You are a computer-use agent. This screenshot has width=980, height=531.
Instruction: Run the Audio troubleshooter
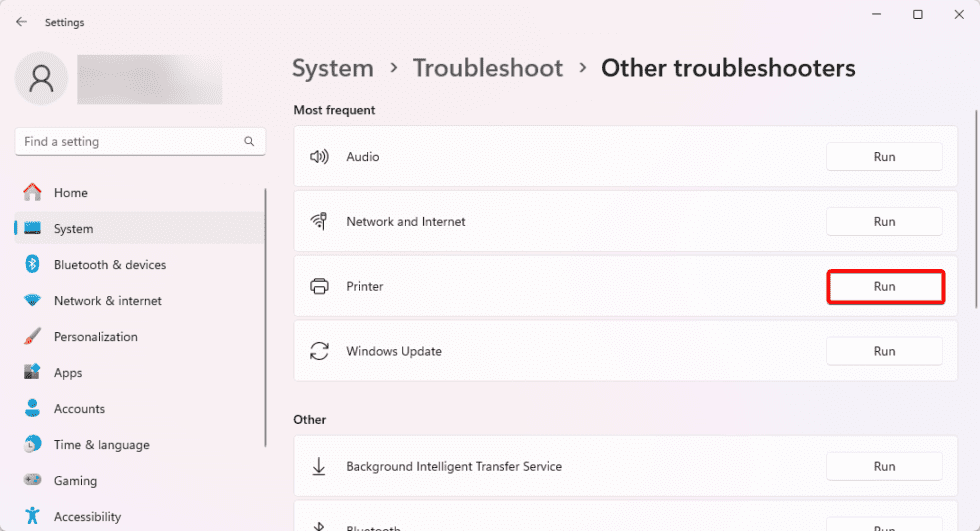[x=883, y=157]
